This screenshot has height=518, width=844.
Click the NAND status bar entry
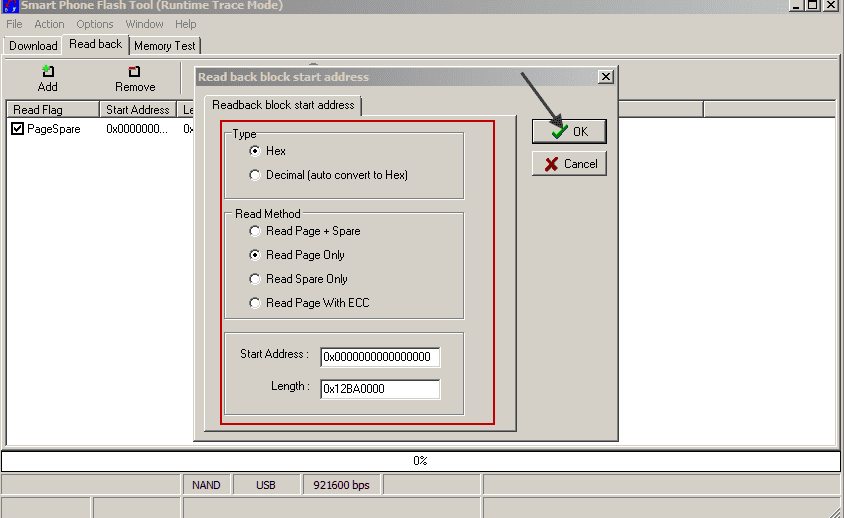click(206, 485)
